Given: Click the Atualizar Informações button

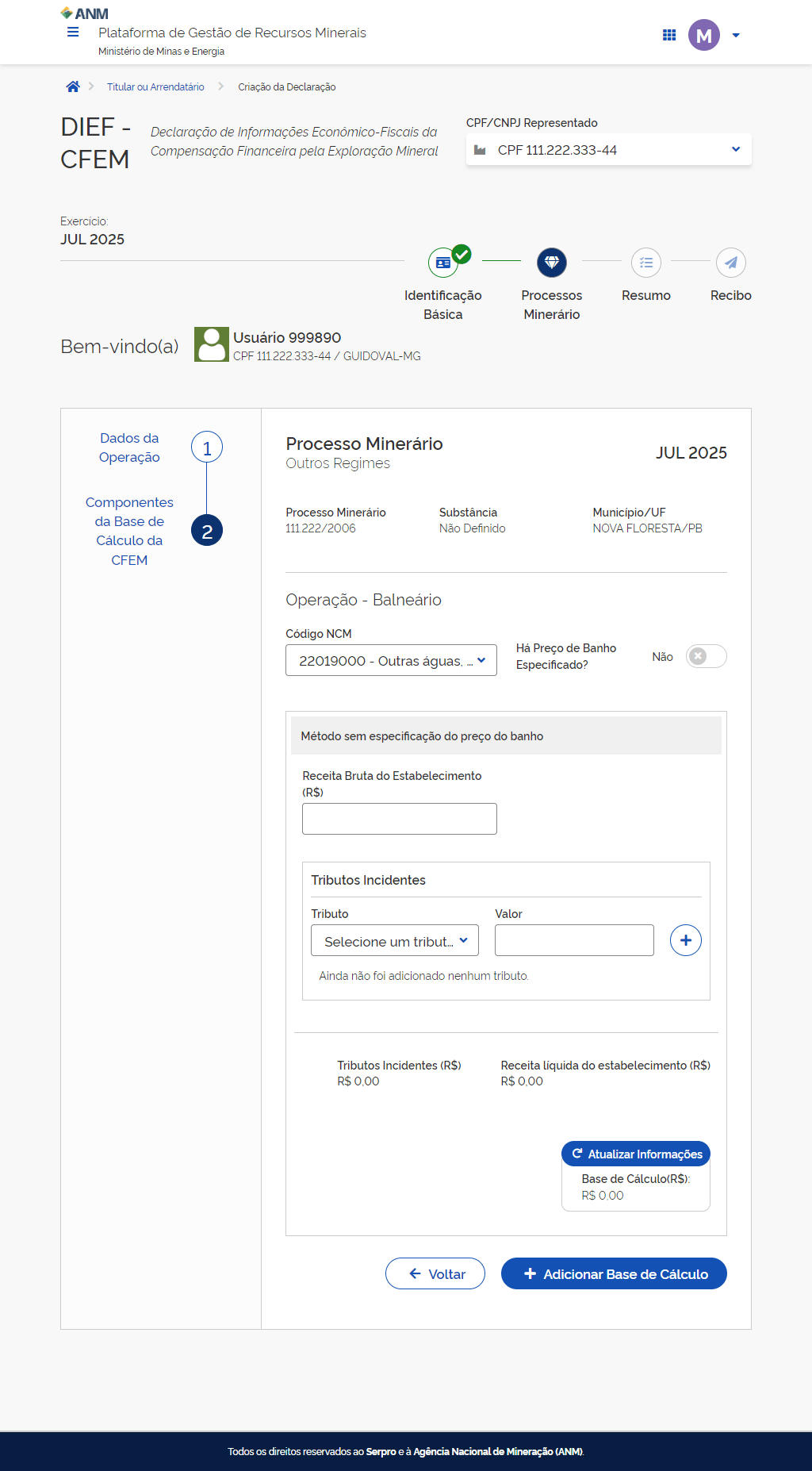Looking at the screenshot, I should pyautogui.click(x=636, y=1154).
